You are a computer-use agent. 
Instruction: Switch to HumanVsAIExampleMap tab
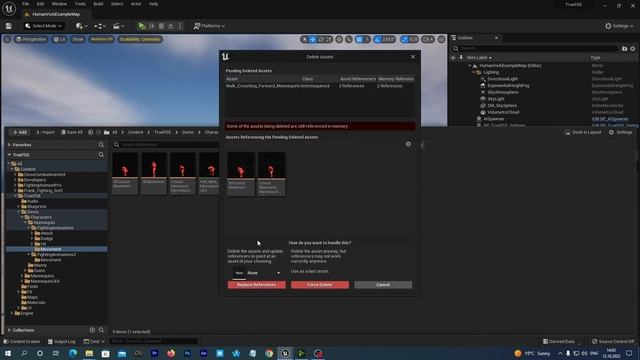56,14
